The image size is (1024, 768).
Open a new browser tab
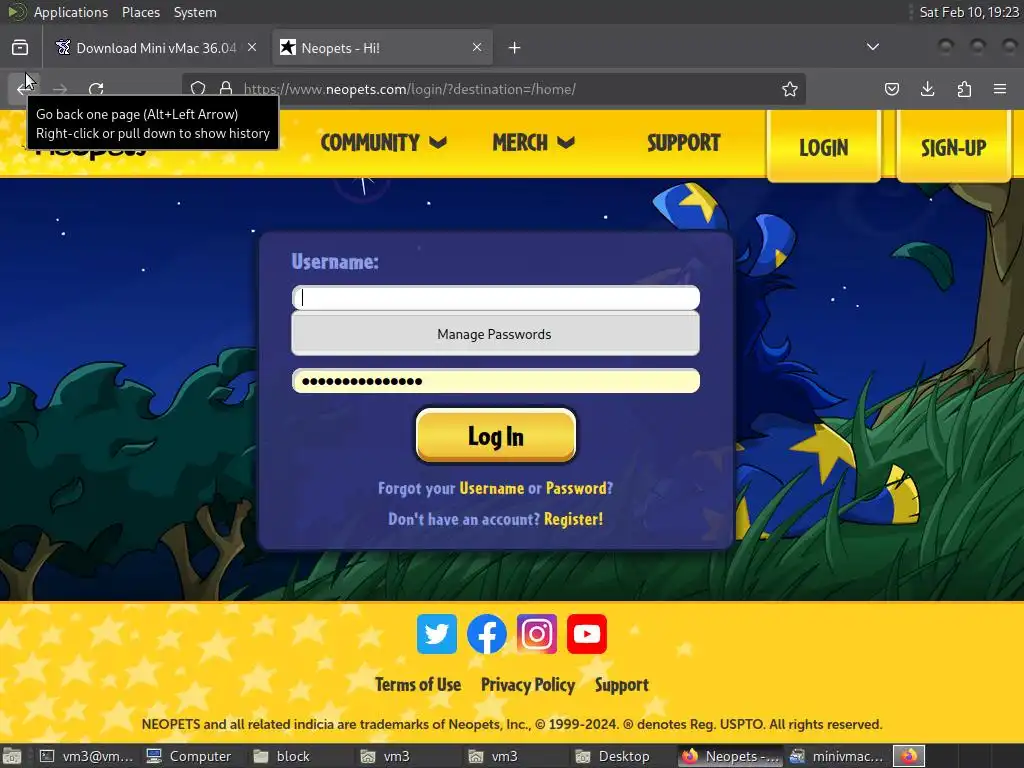515,48
